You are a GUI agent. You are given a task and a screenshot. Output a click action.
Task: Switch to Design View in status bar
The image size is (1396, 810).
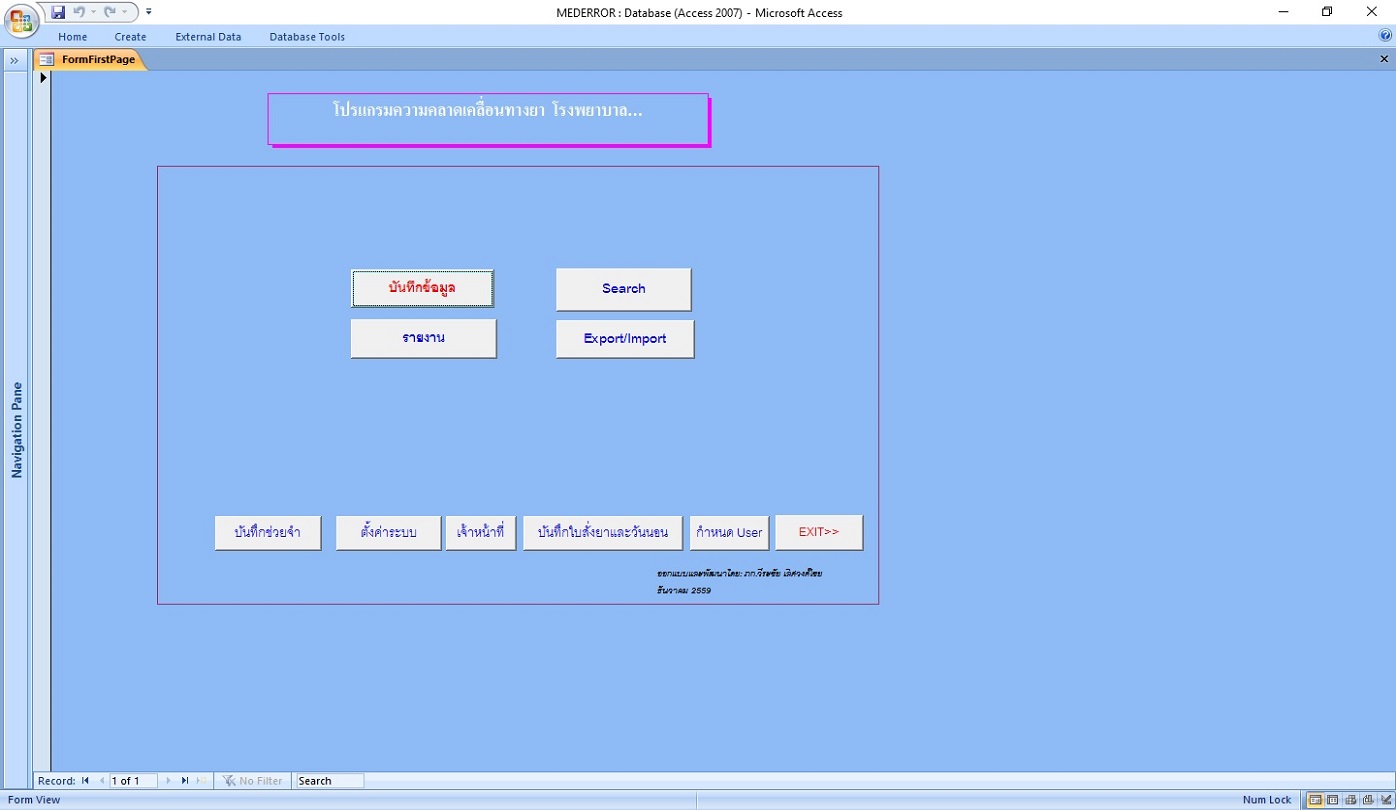pyautogui.click(x=1385, y=800)
